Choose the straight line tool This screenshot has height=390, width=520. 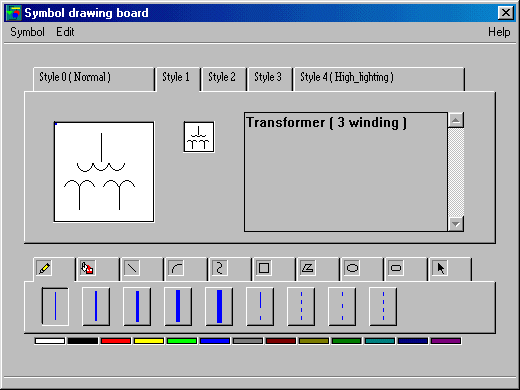click(x=132, y=268)
